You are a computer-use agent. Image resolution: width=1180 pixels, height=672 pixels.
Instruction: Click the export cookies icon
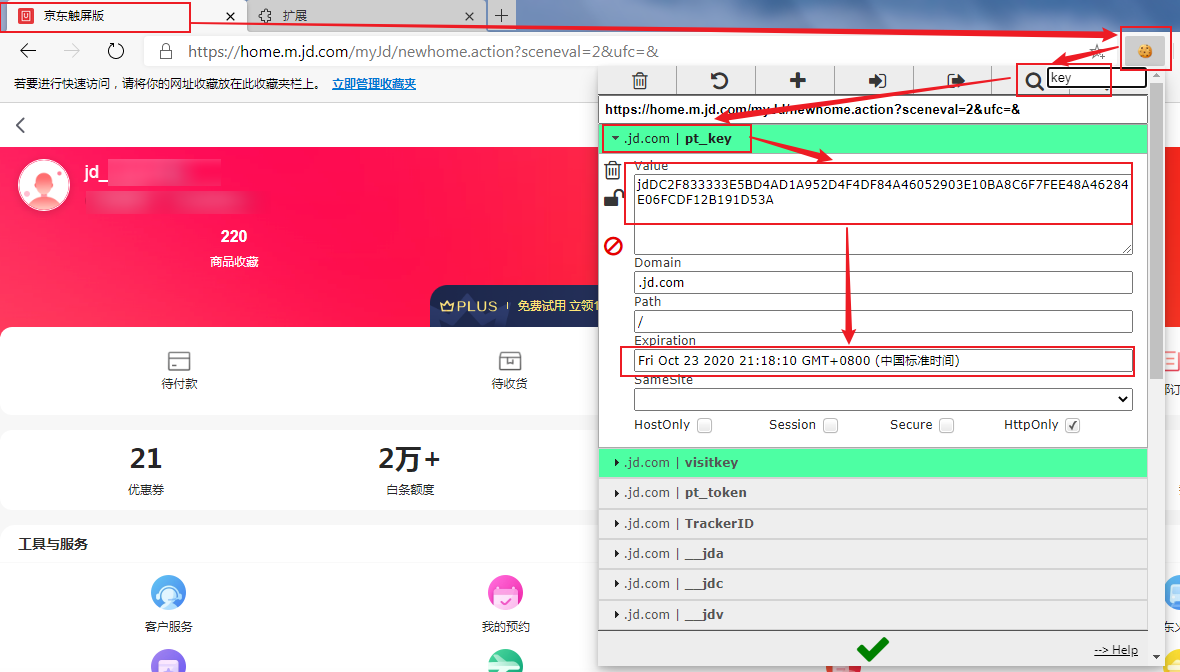pos(956,81)
